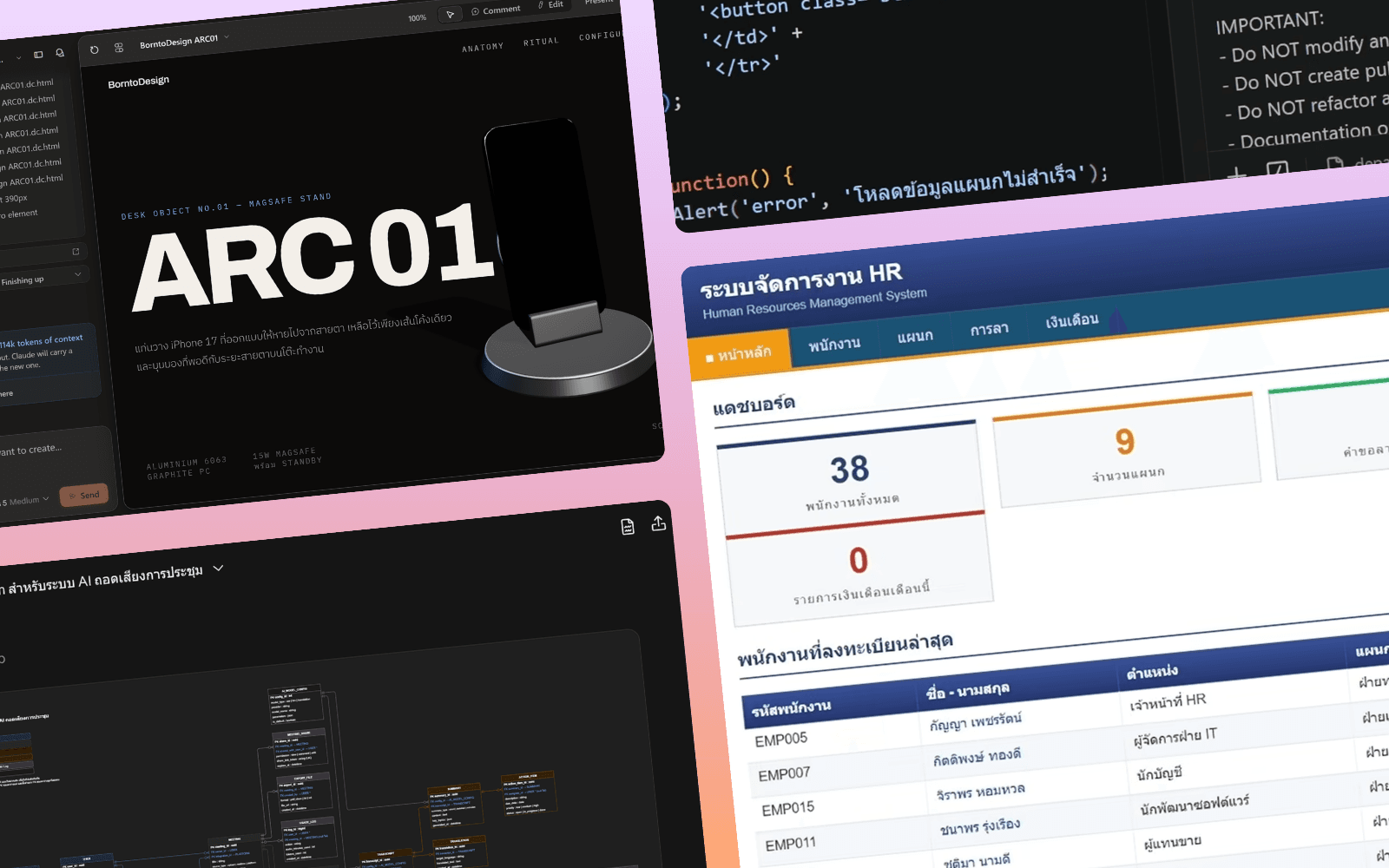Click the รหัสพนักงาน column header in HR table

791,709
